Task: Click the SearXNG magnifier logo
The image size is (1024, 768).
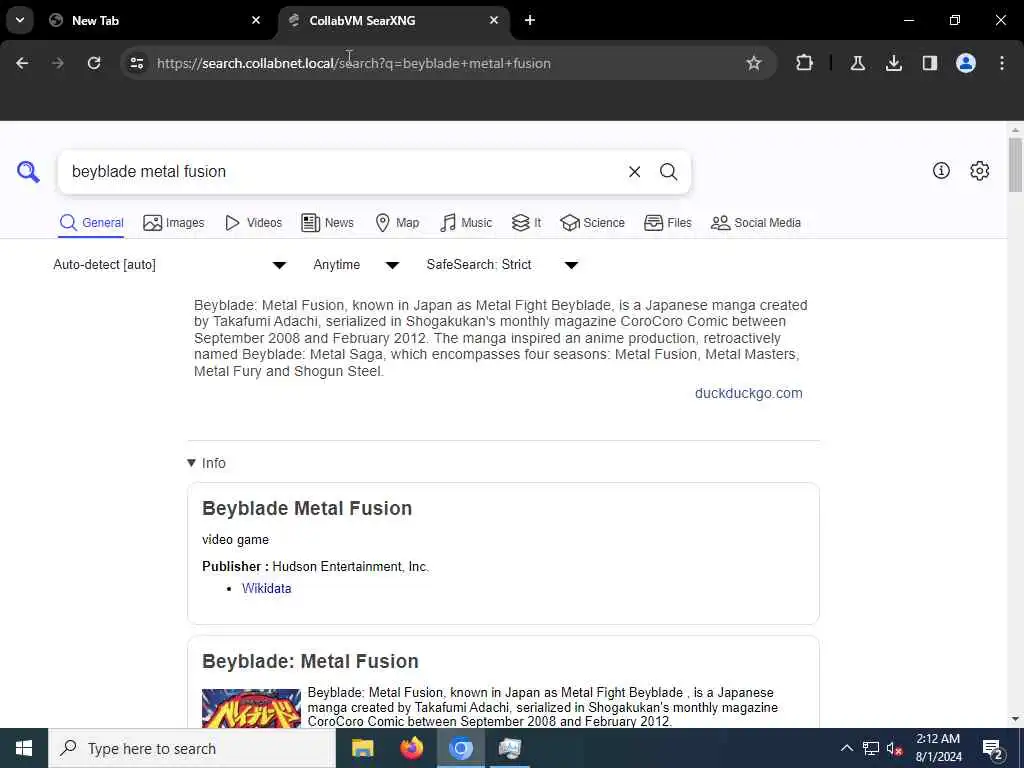Action: tap(28, 172)
